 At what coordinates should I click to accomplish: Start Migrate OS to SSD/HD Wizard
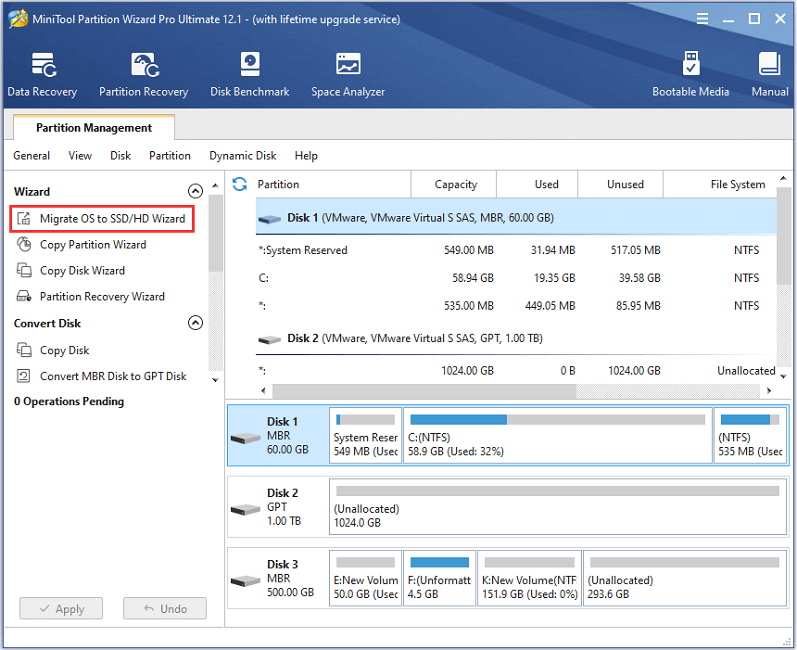(102, 219)
